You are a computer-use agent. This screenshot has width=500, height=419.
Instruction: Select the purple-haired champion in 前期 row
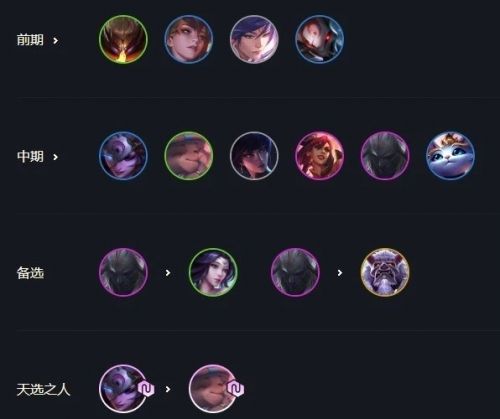(x=254, y=39)
